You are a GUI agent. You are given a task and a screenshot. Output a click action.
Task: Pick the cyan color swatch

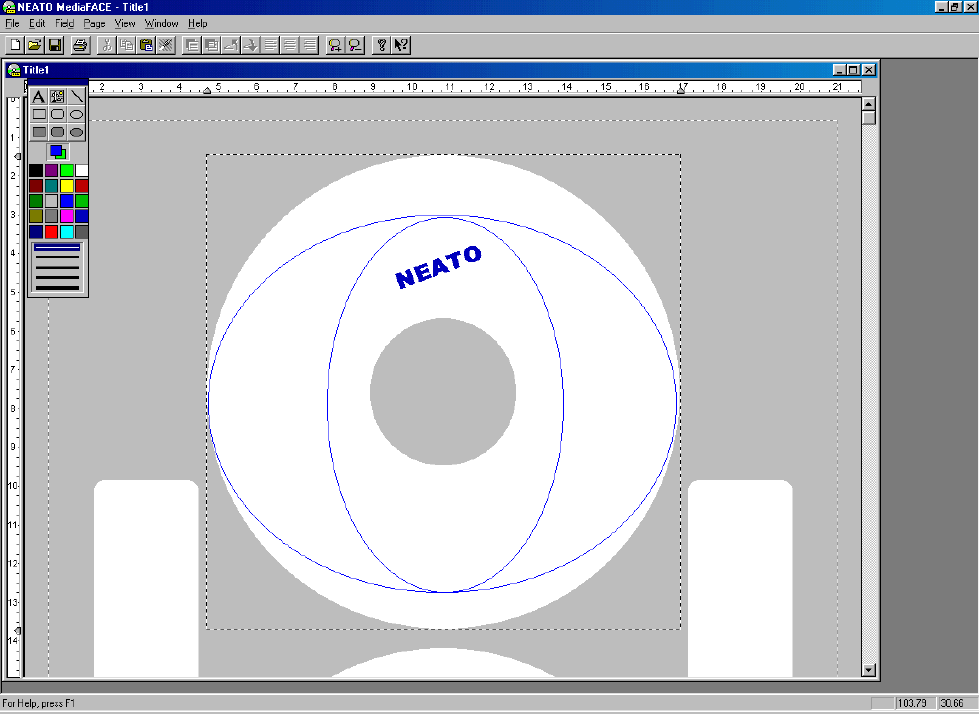coord(66,232)
